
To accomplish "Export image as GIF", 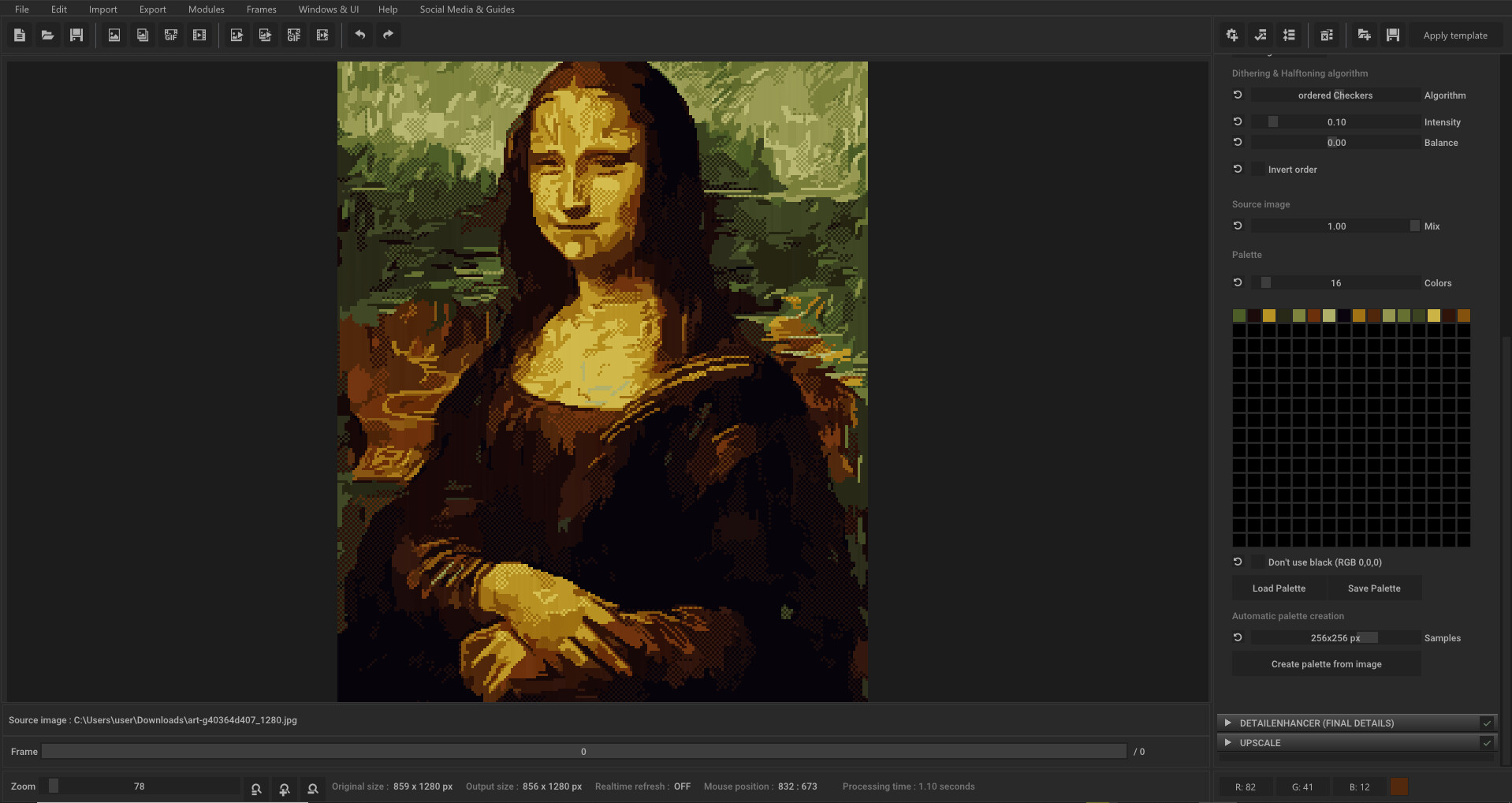I will [x=293, y=35].
